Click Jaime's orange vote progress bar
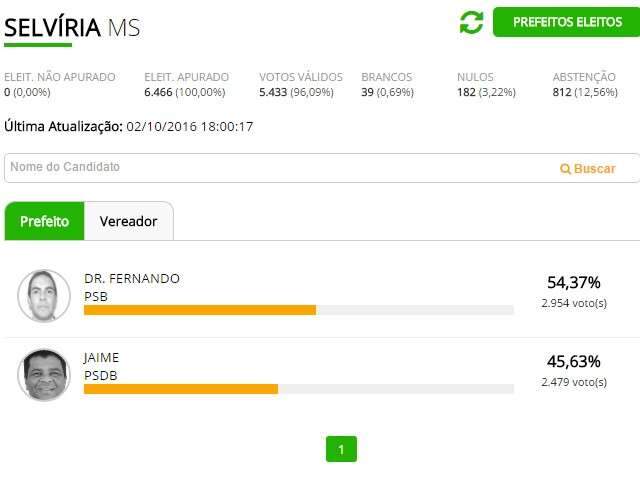640x480 pixels. [181, 389]
